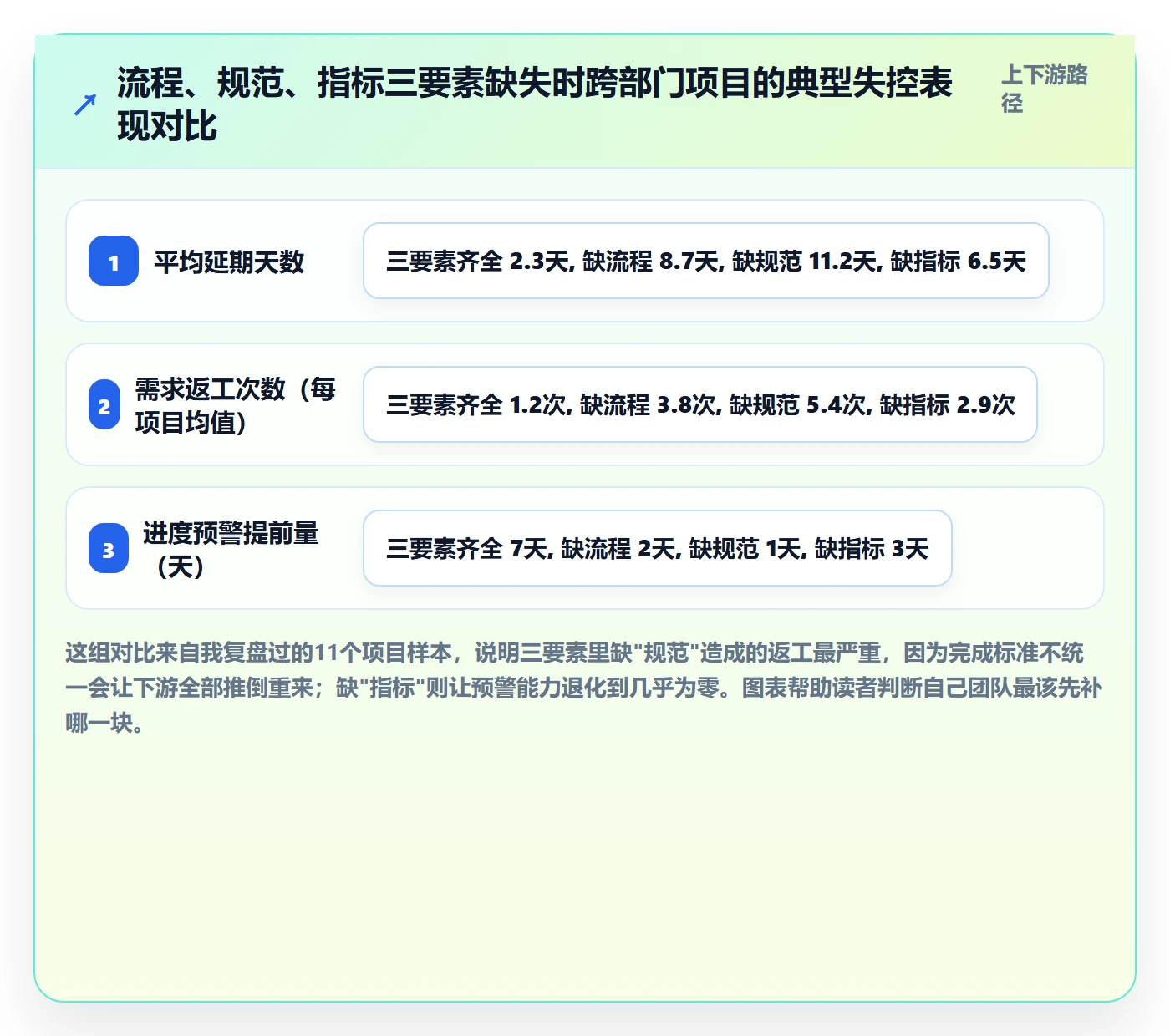Screen dimensions: 1170x1036
Task: Click the '需求返工次数（每项目均值）' label
Action: click(236, 405)
